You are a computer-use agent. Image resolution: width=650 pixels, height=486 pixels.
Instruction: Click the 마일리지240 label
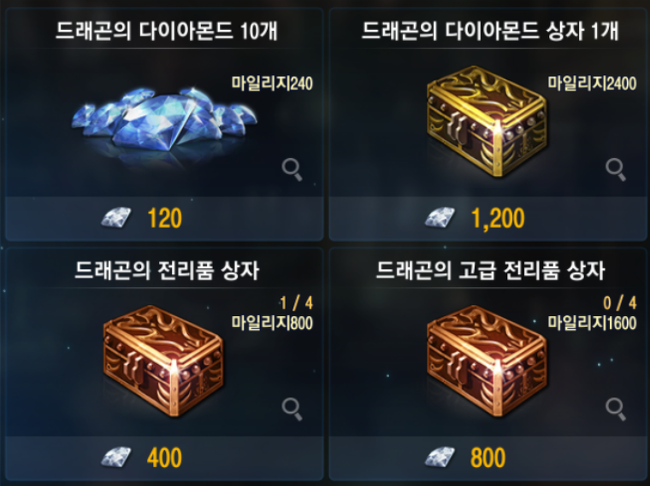click(272, 83)
